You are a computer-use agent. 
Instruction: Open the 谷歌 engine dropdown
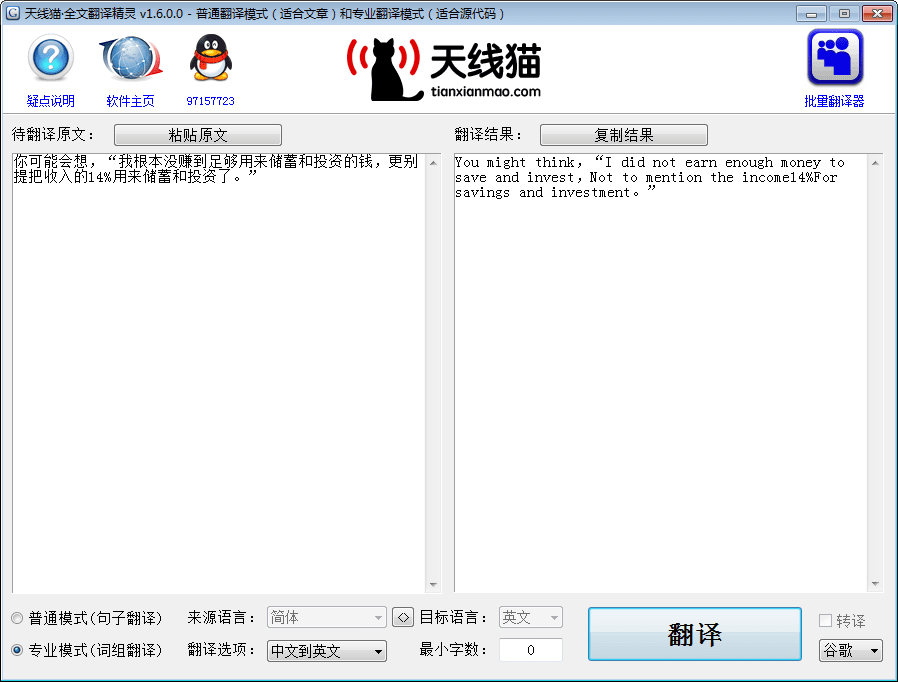coord(850,650)
